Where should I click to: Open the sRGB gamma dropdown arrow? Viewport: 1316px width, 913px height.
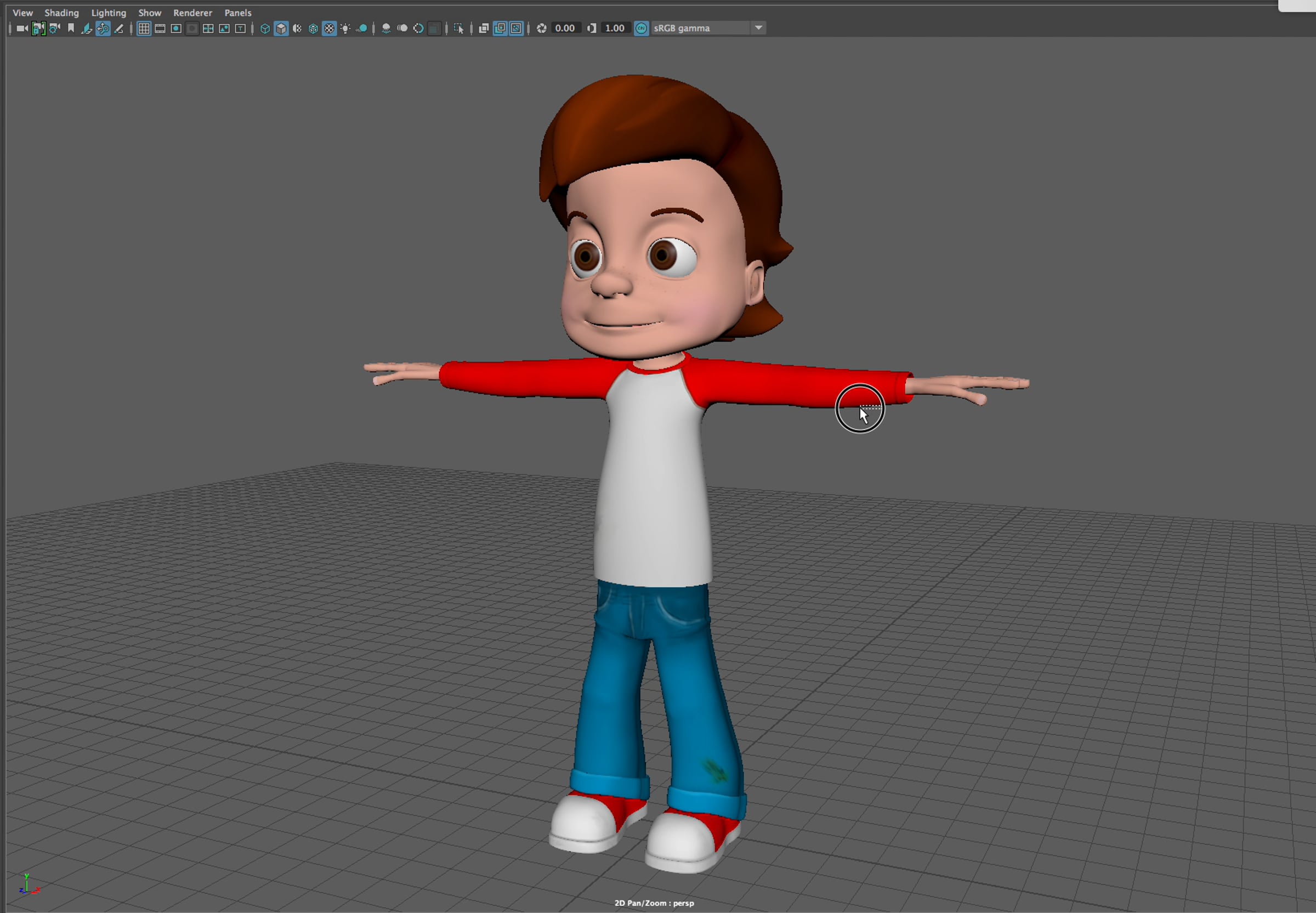pyautogui.click(x=758, y=28)
